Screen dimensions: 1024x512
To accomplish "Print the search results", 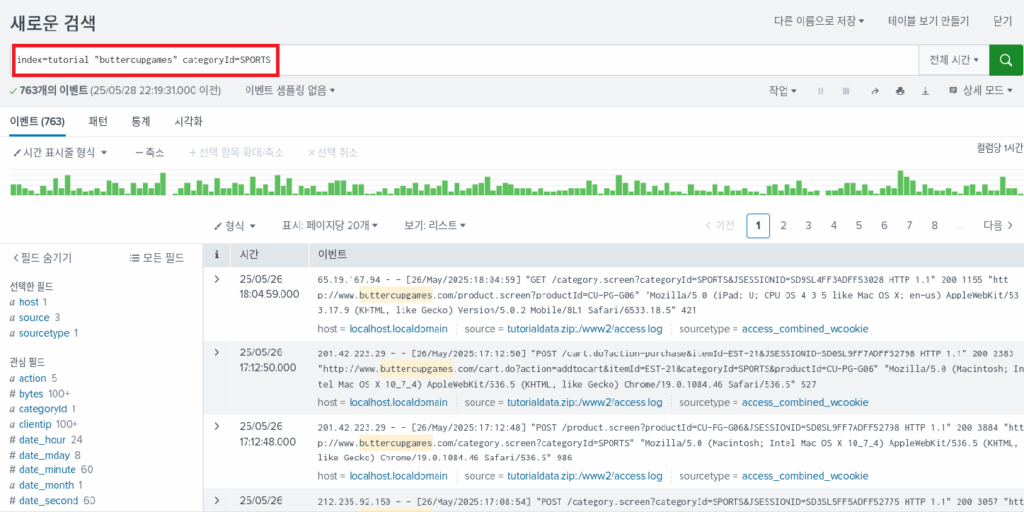I will (900, 91).
